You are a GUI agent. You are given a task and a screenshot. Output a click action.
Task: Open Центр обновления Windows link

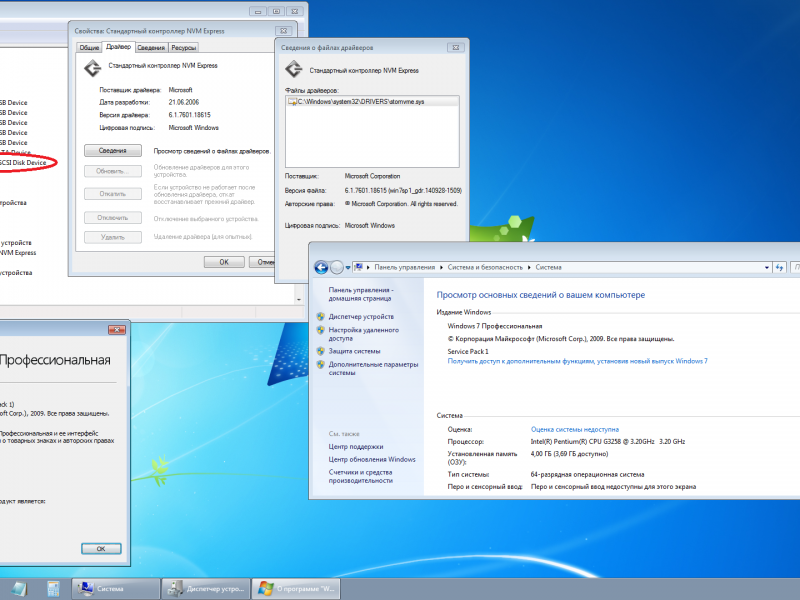click(372, 459)
